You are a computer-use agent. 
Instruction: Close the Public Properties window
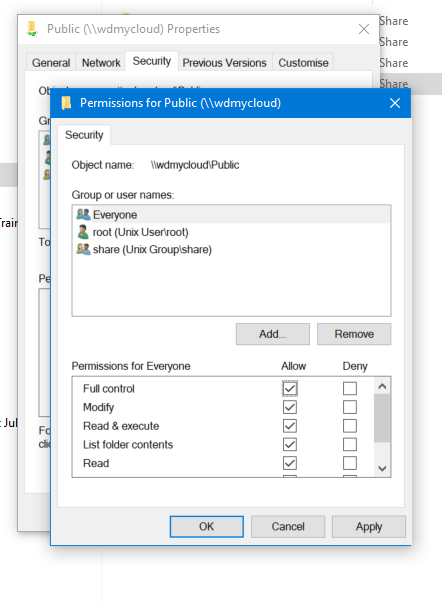pos(364,29)
